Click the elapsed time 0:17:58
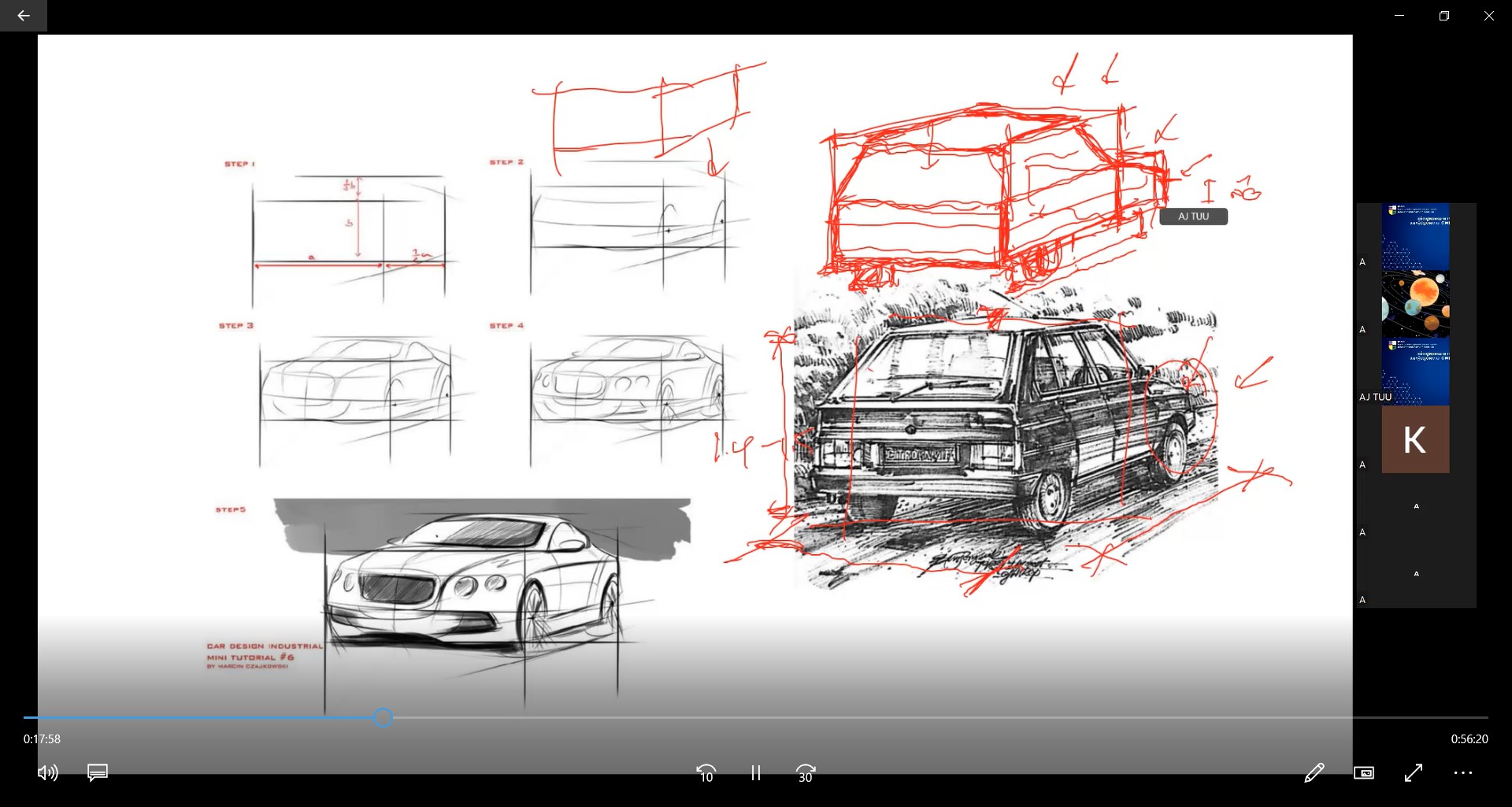This screenshot has height=807, width=1512. pyautogui.click(x=42, y=739)
